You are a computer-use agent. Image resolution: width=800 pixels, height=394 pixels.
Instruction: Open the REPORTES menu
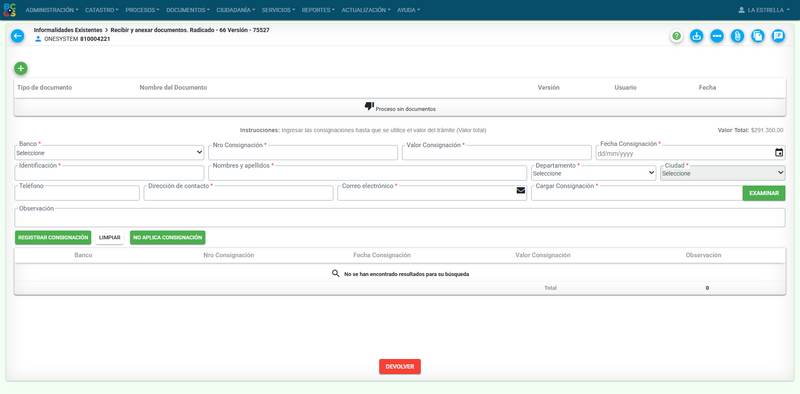pos(318,10)
